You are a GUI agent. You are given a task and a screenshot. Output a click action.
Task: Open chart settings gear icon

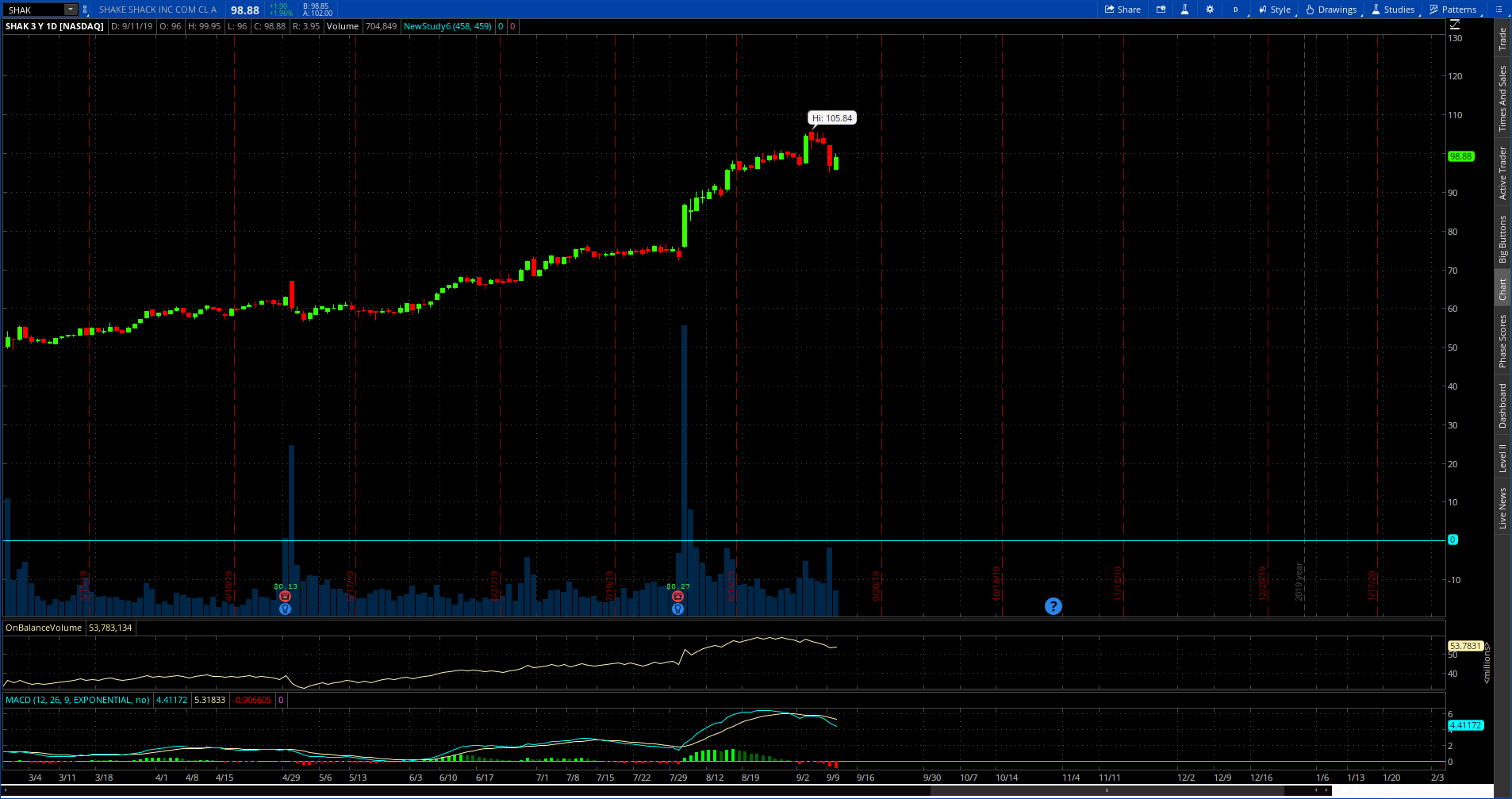tap(1210, 10)
